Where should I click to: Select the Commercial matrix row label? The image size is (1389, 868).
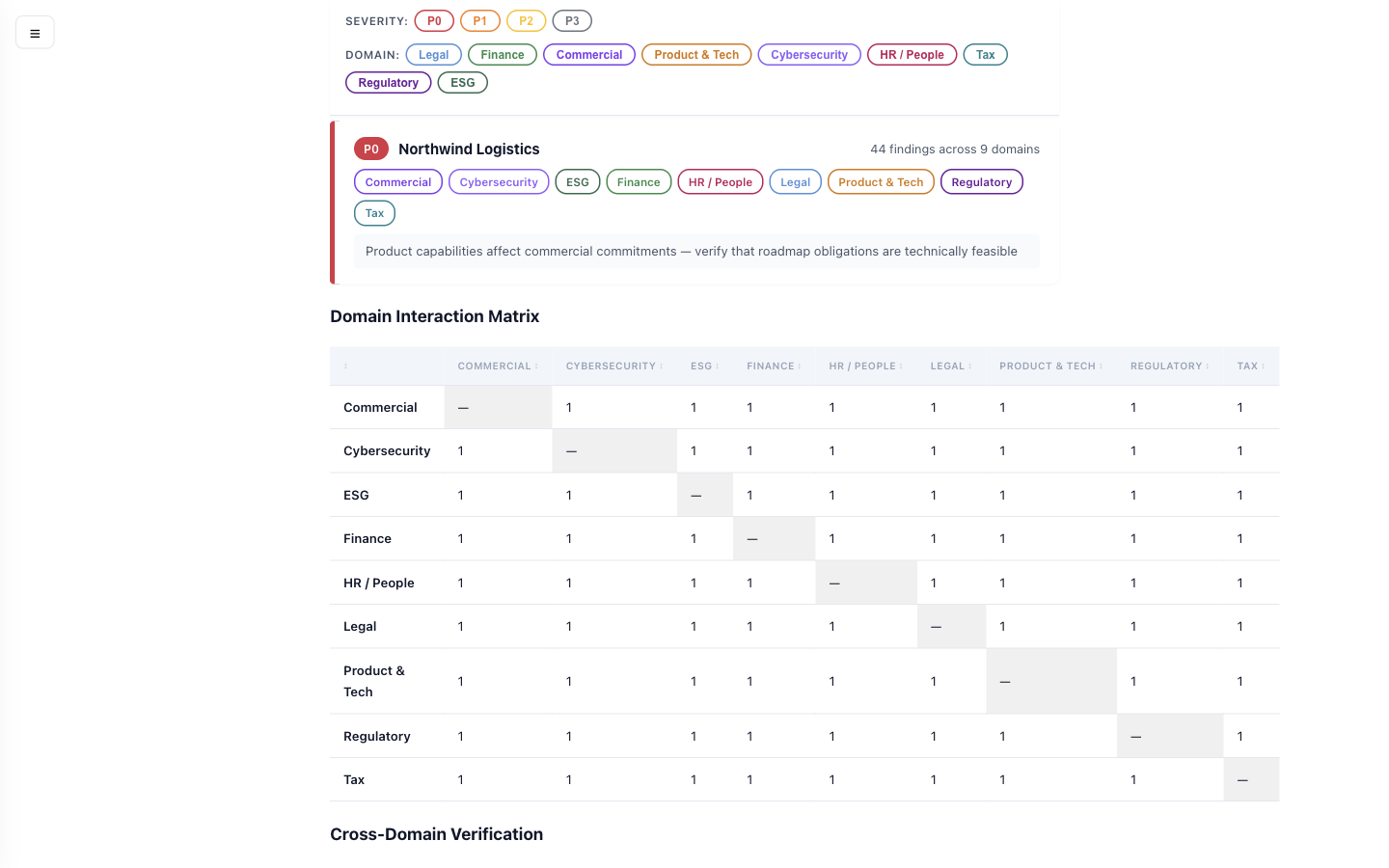click(380, 408)
